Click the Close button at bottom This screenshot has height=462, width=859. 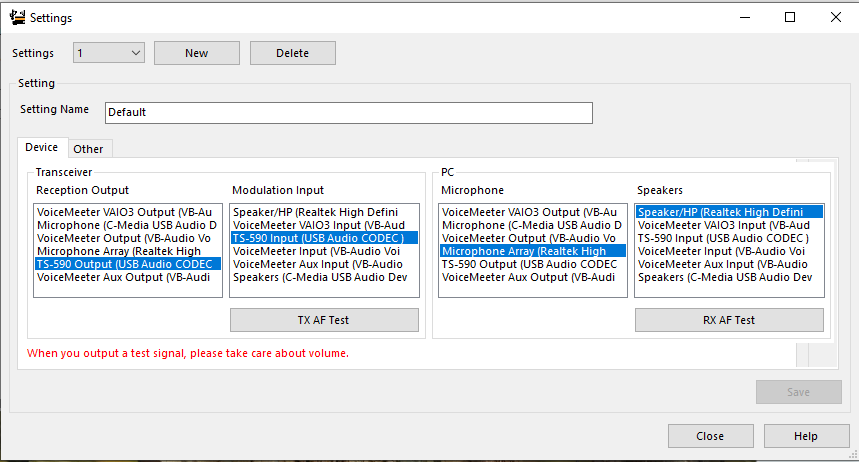(711, 436)
